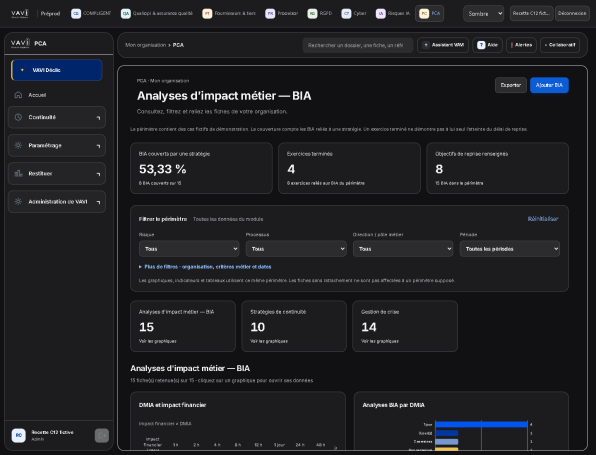Select the Continuité sidebar item label
The image size is (596, 455).
(42, 117)
